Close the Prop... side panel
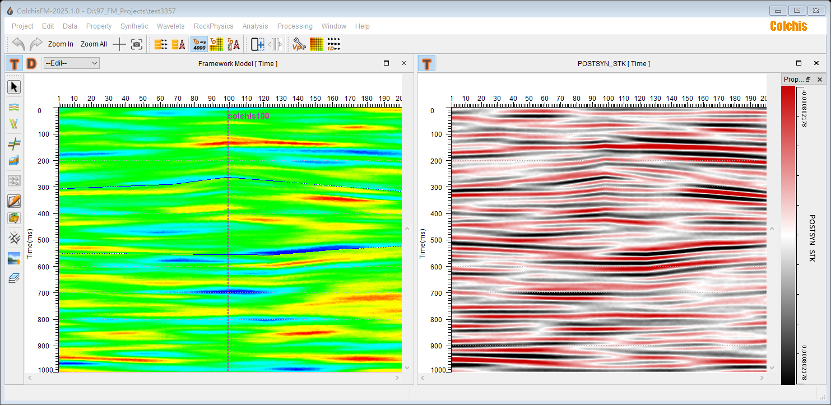832x406 pixels. click(819, 80)
